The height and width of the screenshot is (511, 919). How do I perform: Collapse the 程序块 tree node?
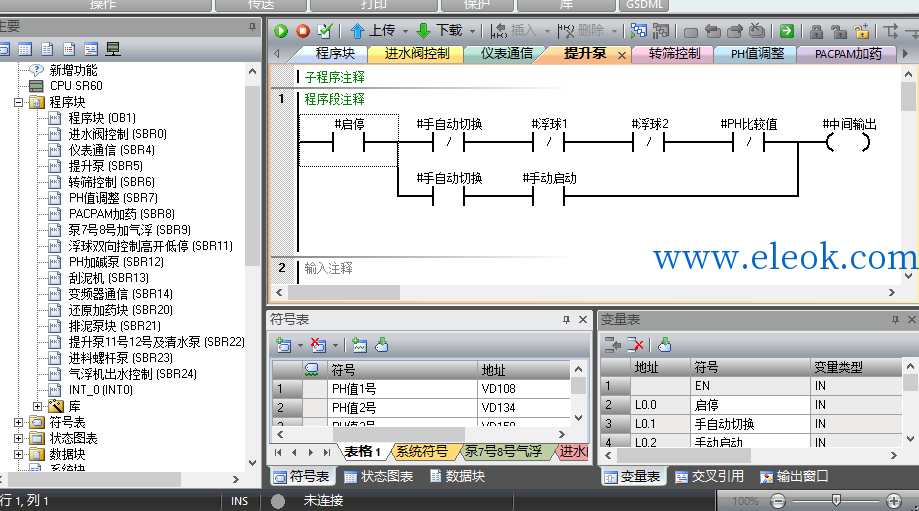point(19,103)
